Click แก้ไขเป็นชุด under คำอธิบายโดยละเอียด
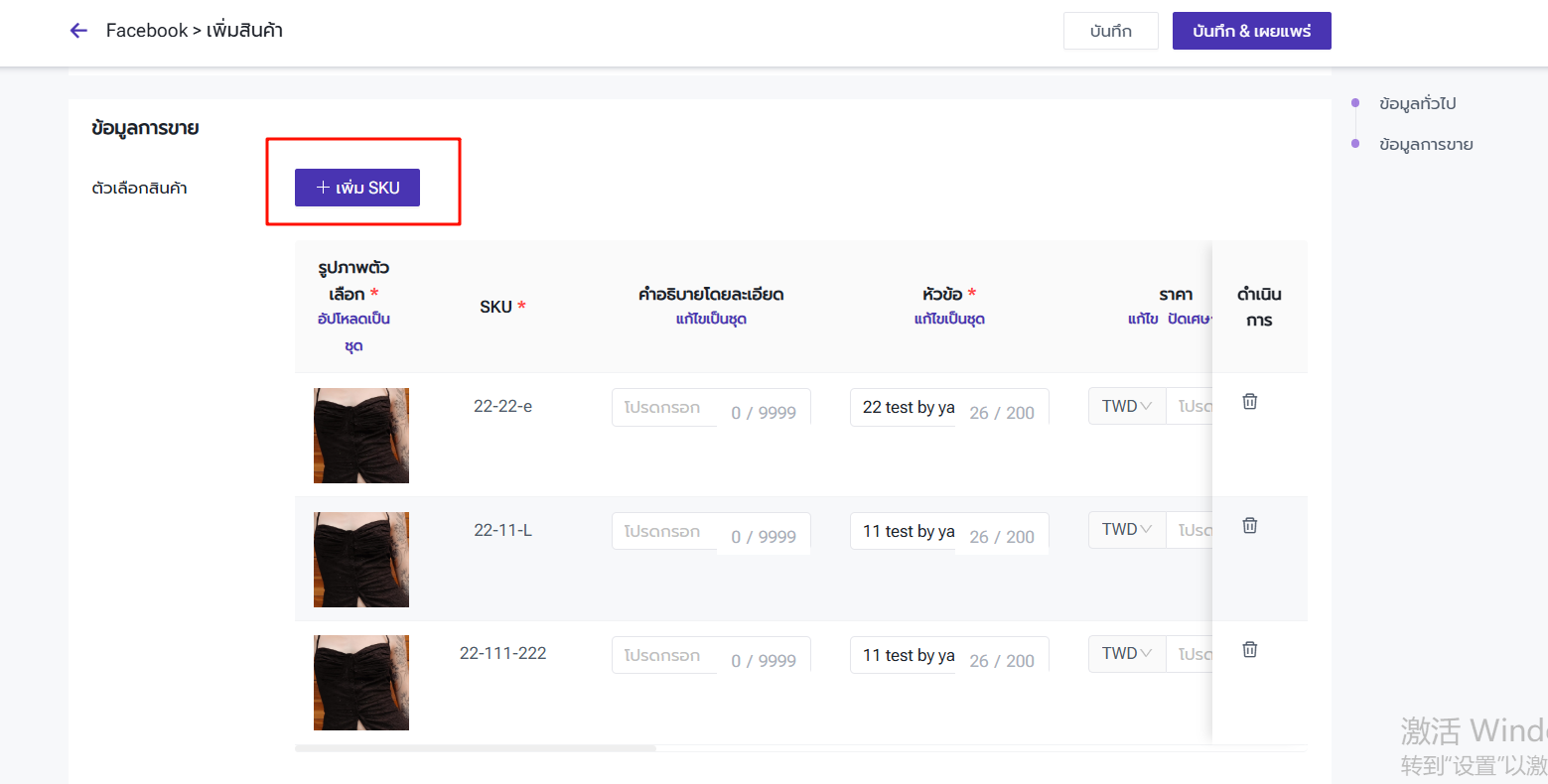 [x=711, y=320]
